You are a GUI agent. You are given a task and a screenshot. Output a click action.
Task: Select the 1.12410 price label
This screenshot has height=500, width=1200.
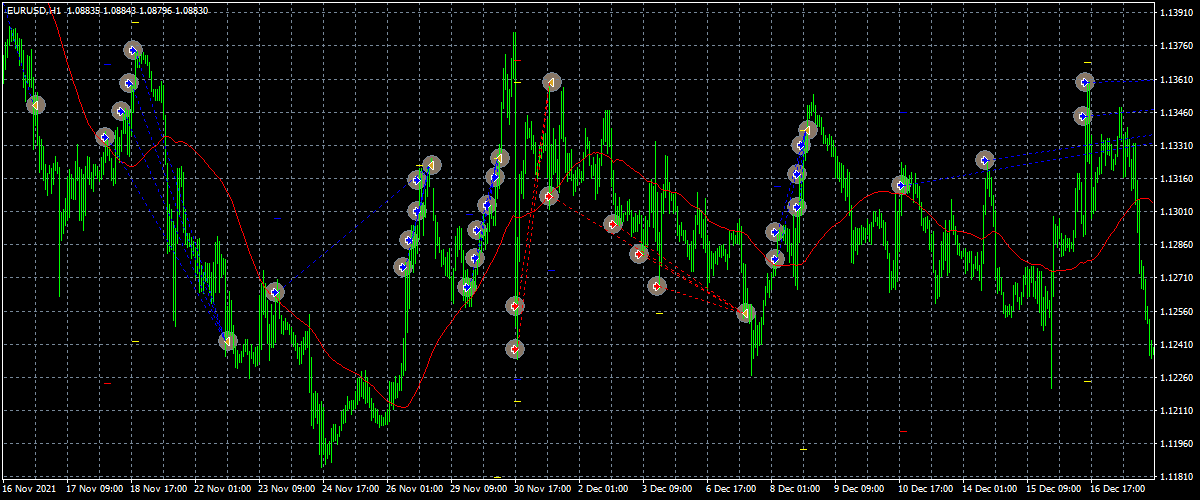tap(1177, 345)
